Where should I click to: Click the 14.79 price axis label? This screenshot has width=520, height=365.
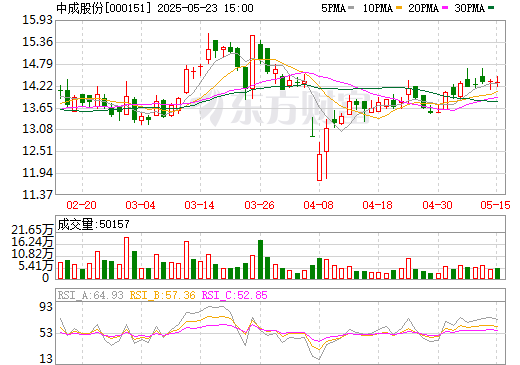click(38, 64)
